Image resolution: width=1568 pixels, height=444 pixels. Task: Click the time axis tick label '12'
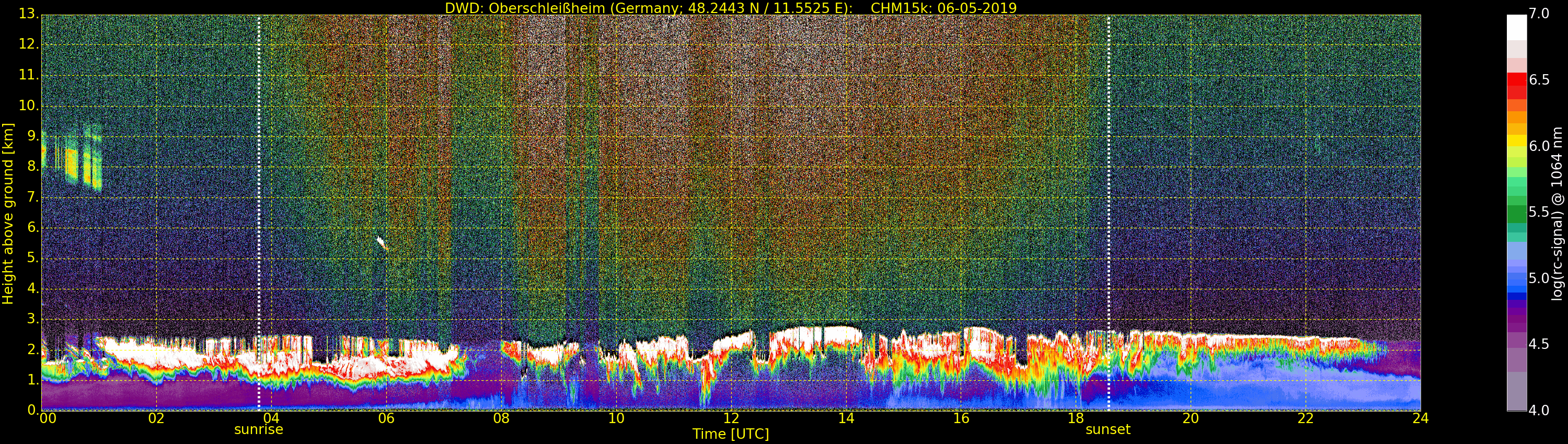pyautogui.click(x=731, y=418)
